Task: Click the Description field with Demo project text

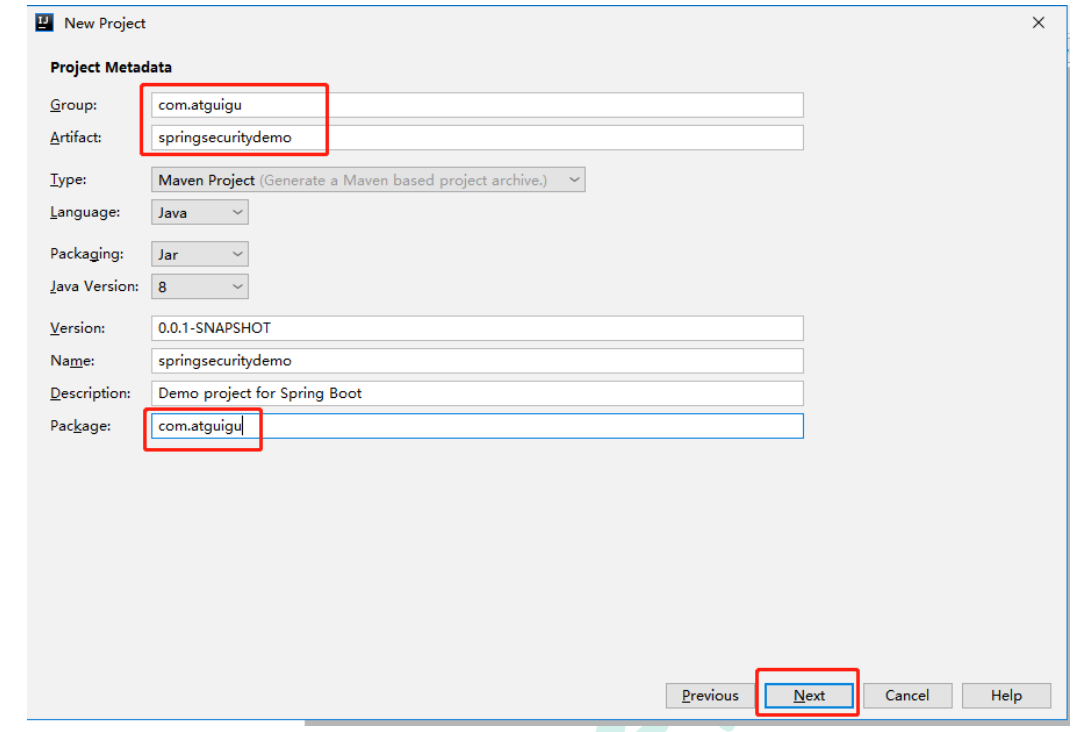Action: point(477,393)
